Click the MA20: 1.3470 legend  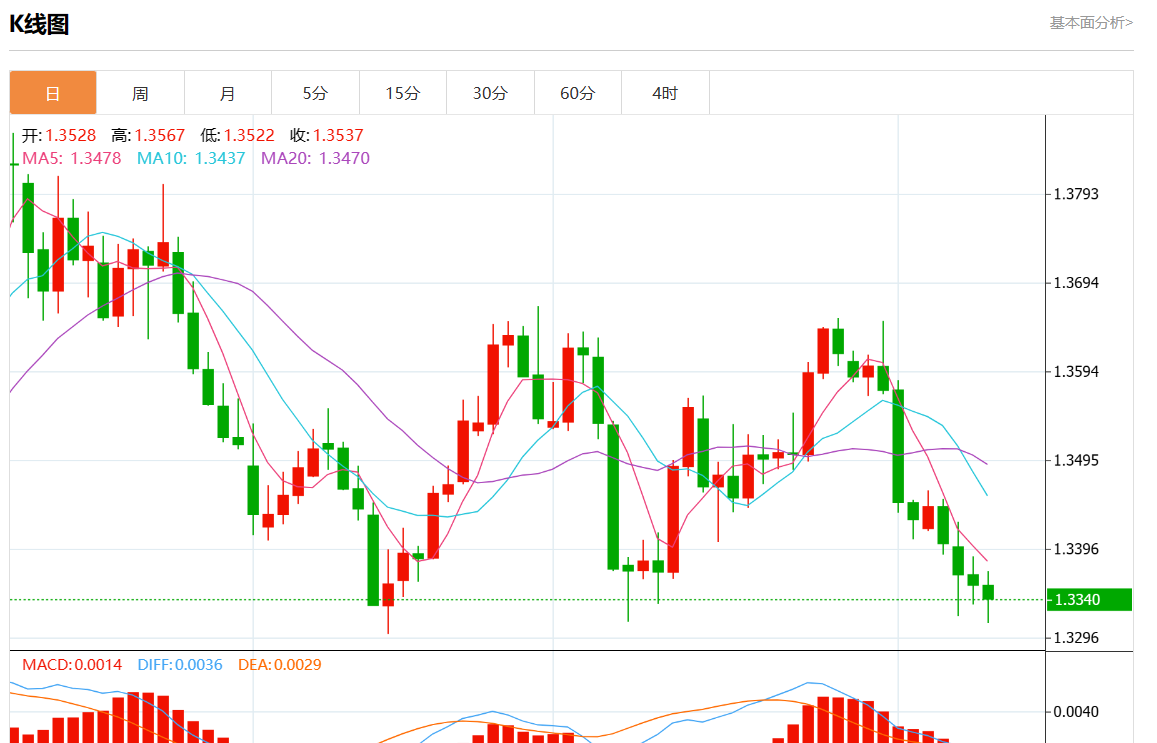click(x=316, y=159)
